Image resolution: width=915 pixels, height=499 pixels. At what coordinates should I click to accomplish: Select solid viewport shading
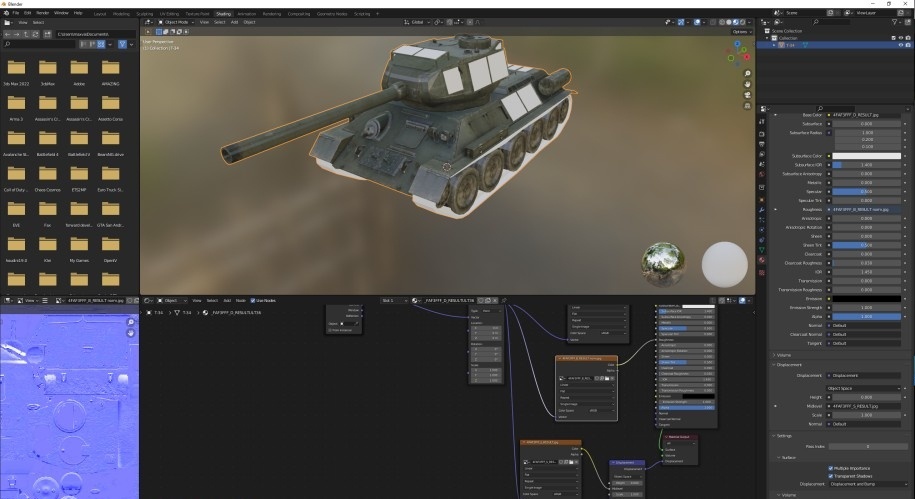tap(729, 22)
